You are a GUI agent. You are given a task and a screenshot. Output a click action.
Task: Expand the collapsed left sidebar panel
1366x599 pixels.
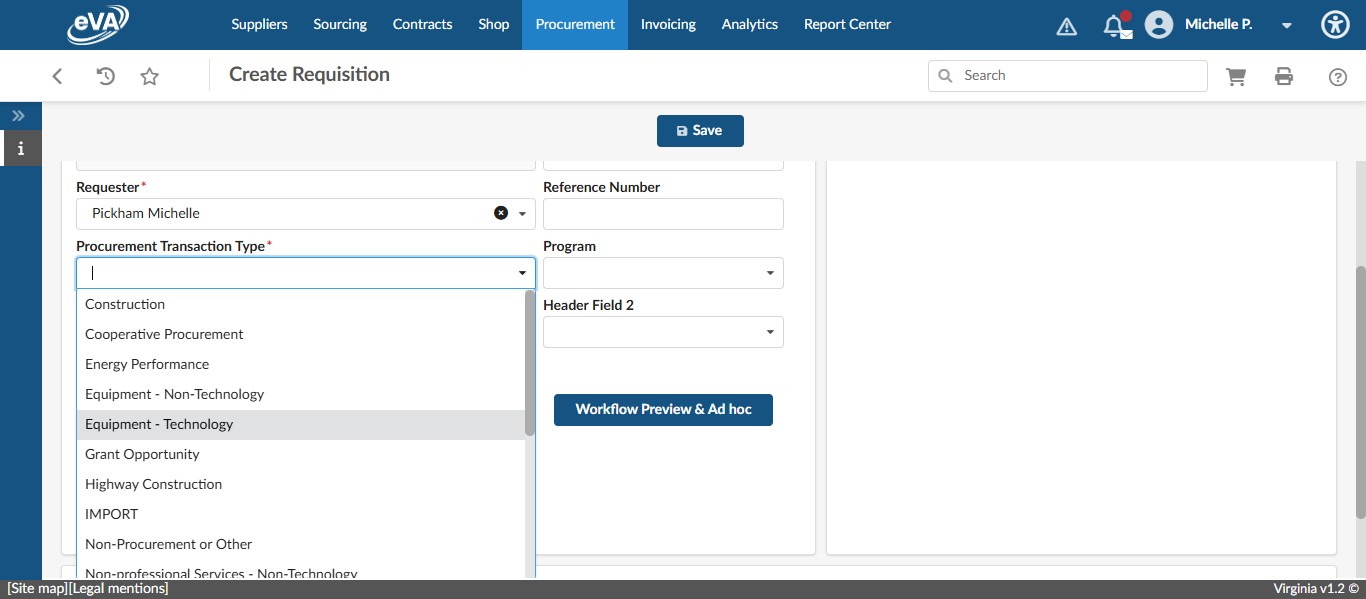coord(18,115)
